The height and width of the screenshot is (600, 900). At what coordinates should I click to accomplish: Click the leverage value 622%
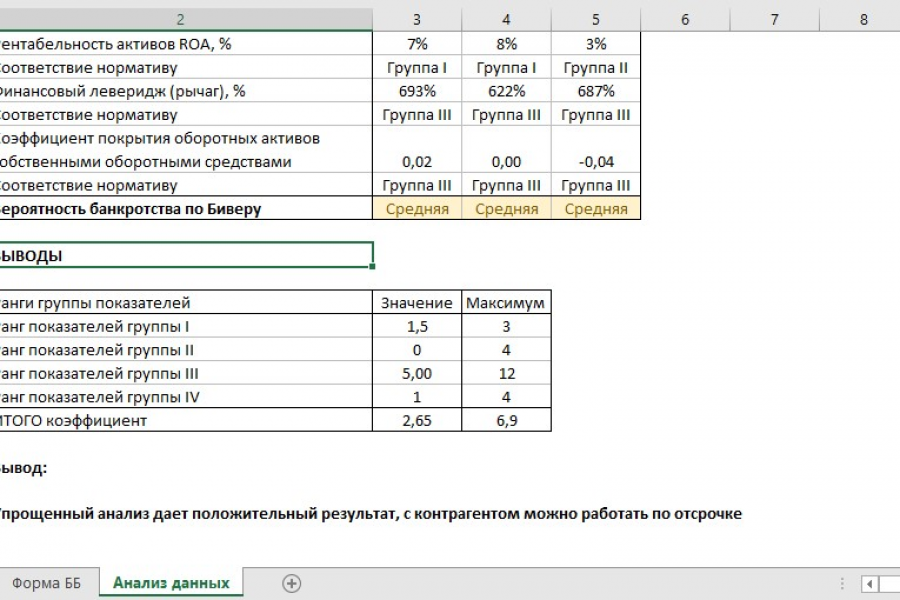coord(506,91)
